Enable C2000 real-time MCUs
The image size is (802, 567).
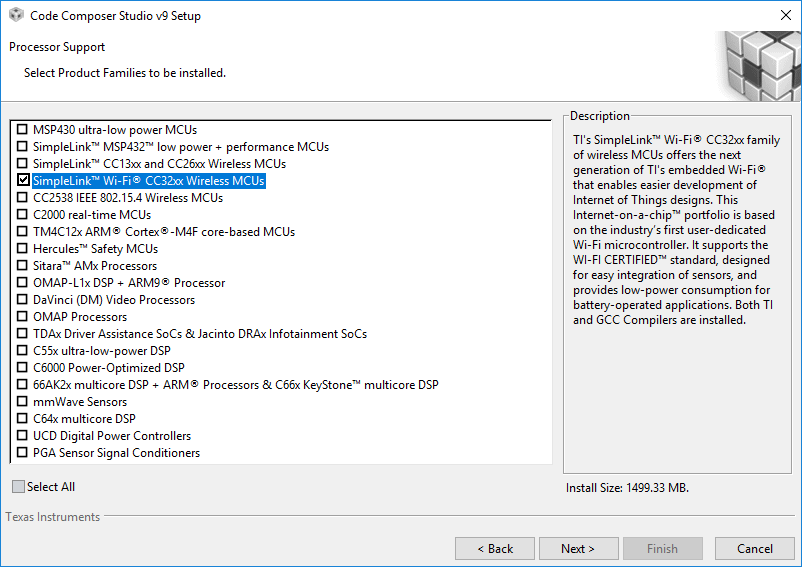(x=22, y=214)
